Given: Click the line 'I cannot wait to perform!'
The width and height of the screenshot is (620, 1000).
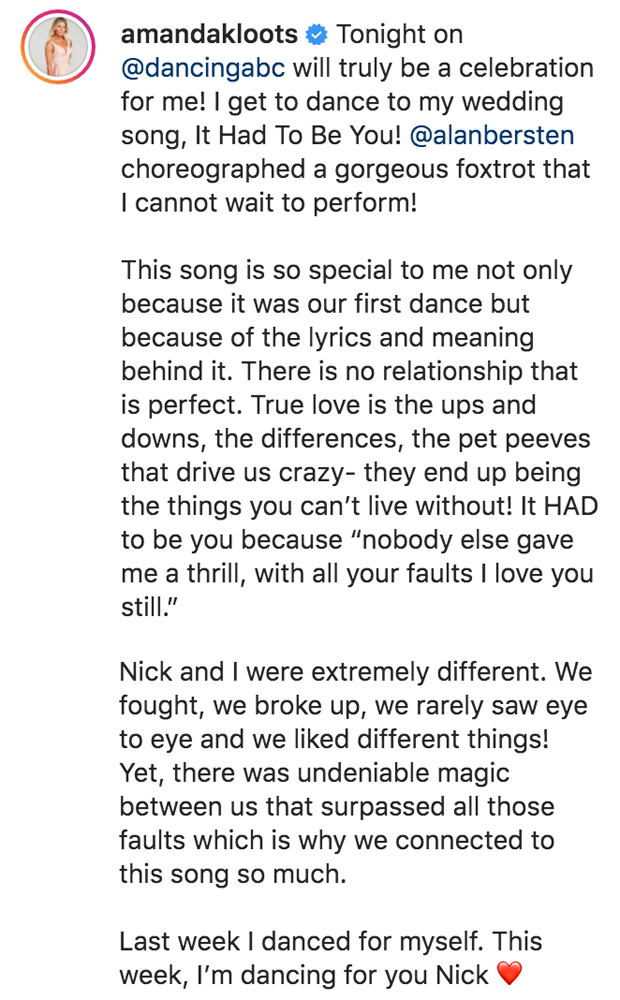Looking at the screenshot, I should (269, 203).
